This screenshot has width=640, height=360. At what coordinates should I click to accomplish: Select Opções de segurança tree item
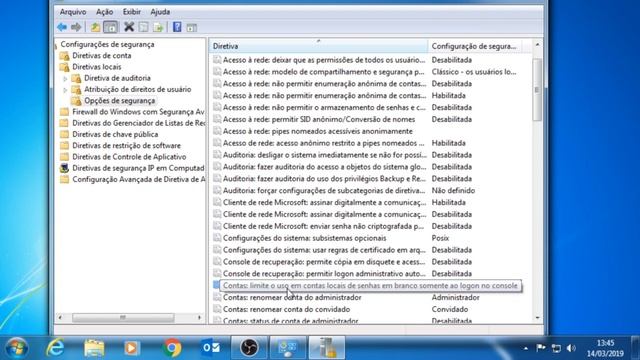(120, 100)
